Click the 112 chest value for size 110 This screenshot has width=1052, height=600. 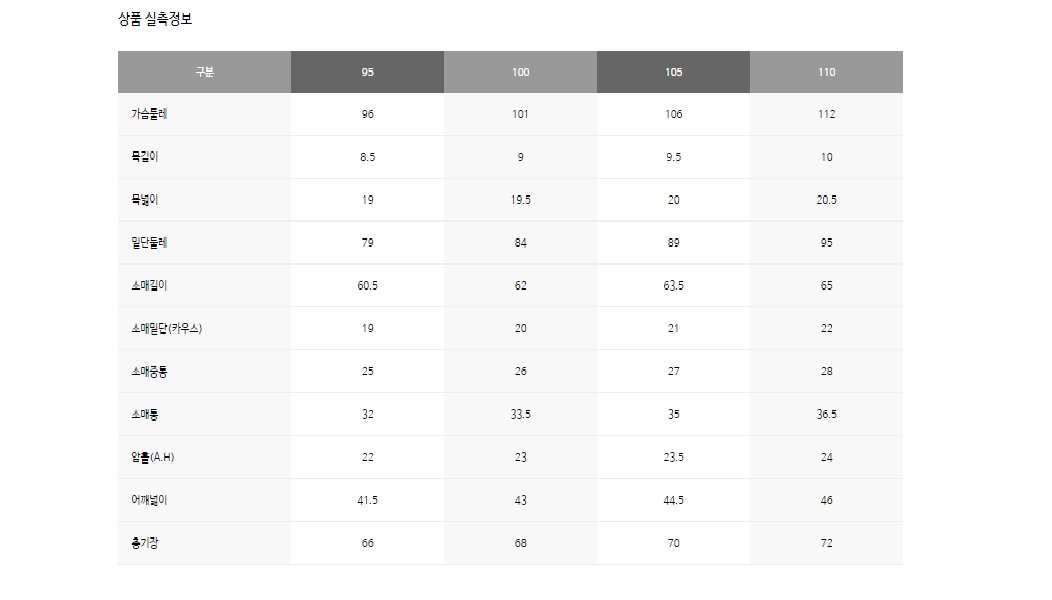[x=827, y=114]
